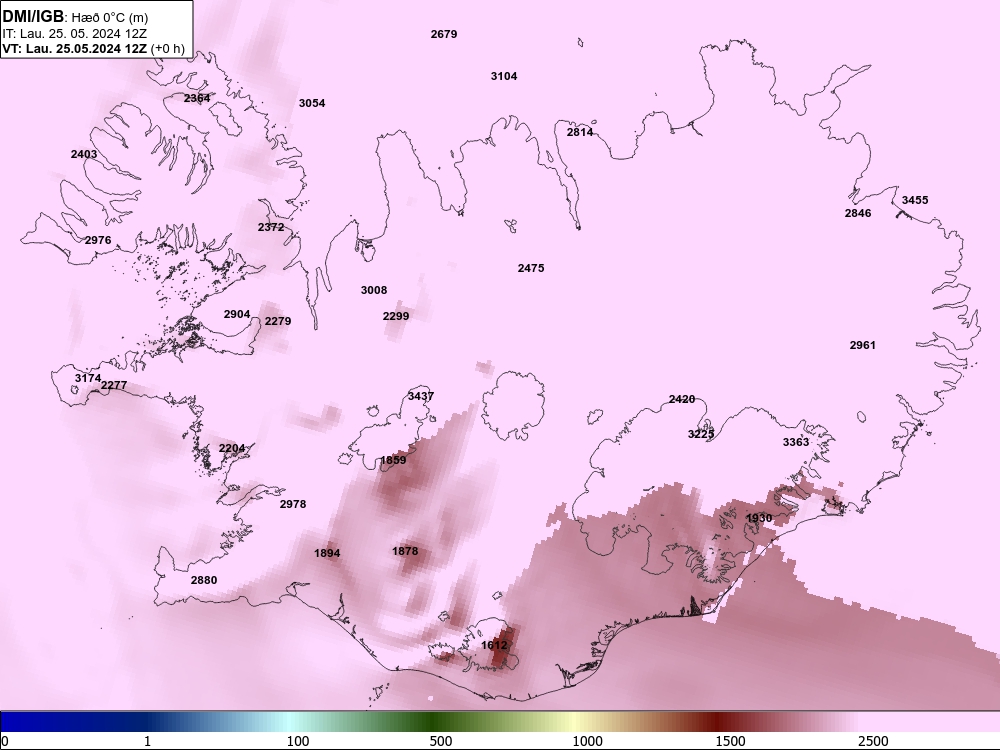Click the map value 2364
Screen dimensions: 1000x750
pos(197,98)
